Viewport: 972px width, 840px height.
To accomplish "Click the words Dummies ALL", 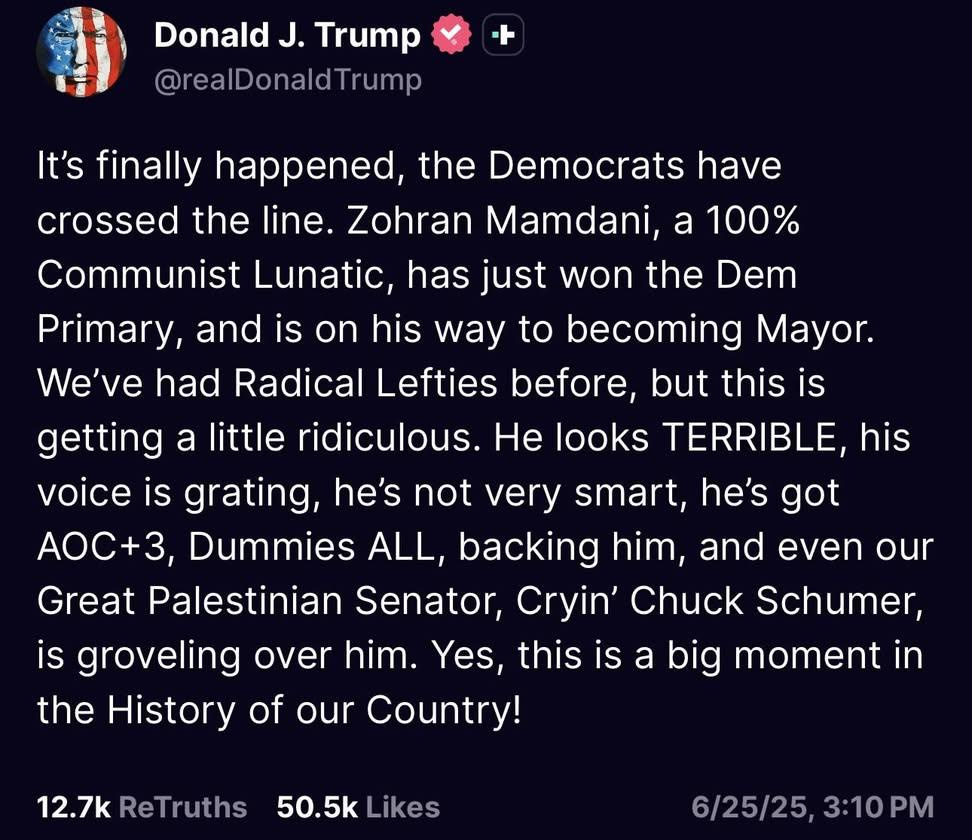I will pyautogui.click(x=312, y=547).
